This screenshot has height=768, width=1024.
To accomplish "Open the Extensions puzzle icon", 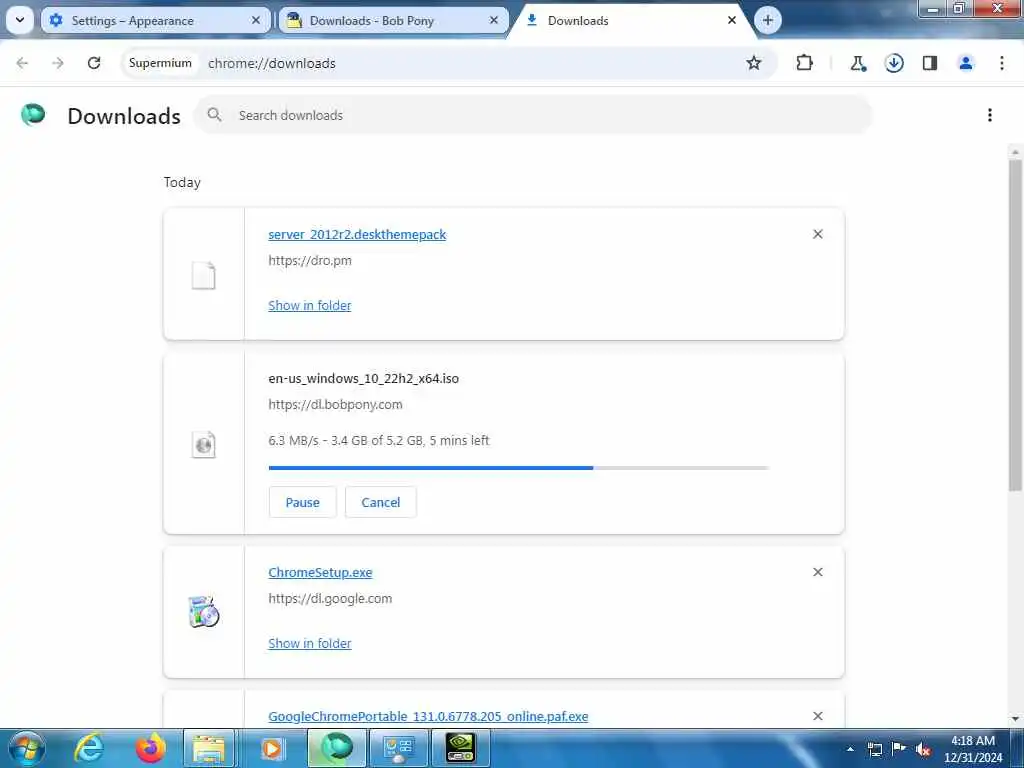I will point(805,63).
